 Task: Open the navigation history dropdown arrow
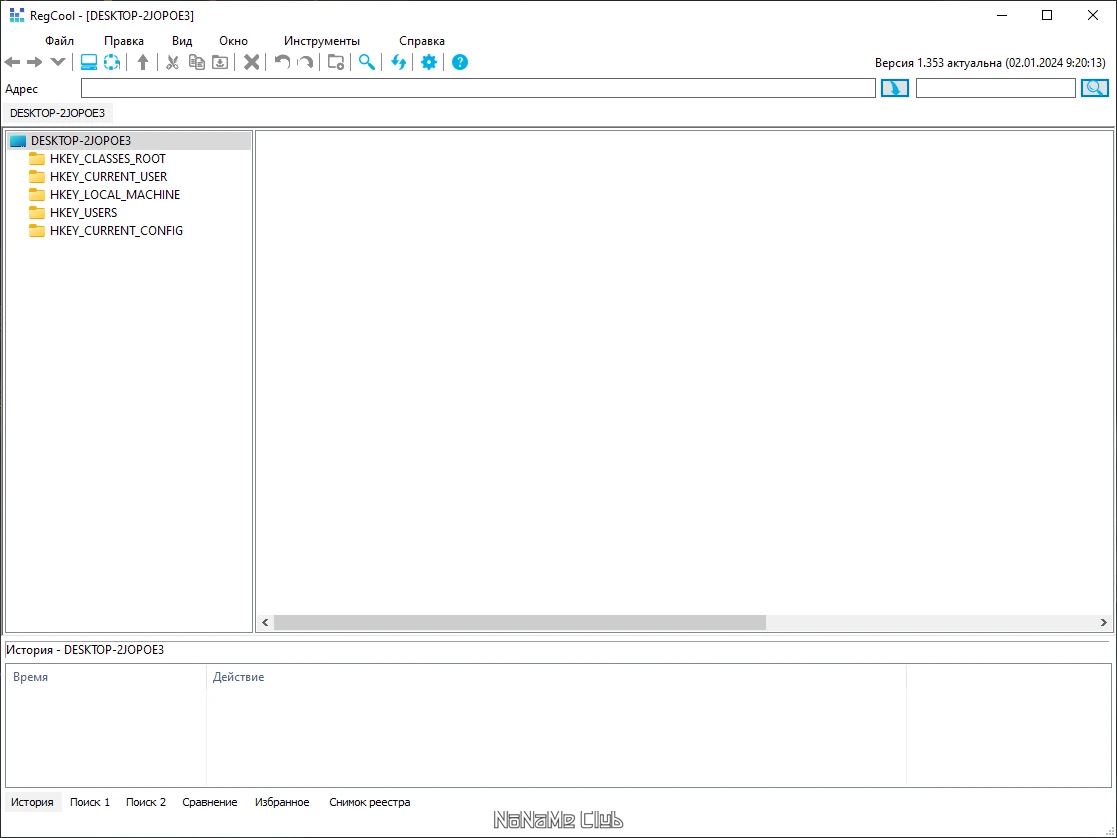tap(58, 62)
